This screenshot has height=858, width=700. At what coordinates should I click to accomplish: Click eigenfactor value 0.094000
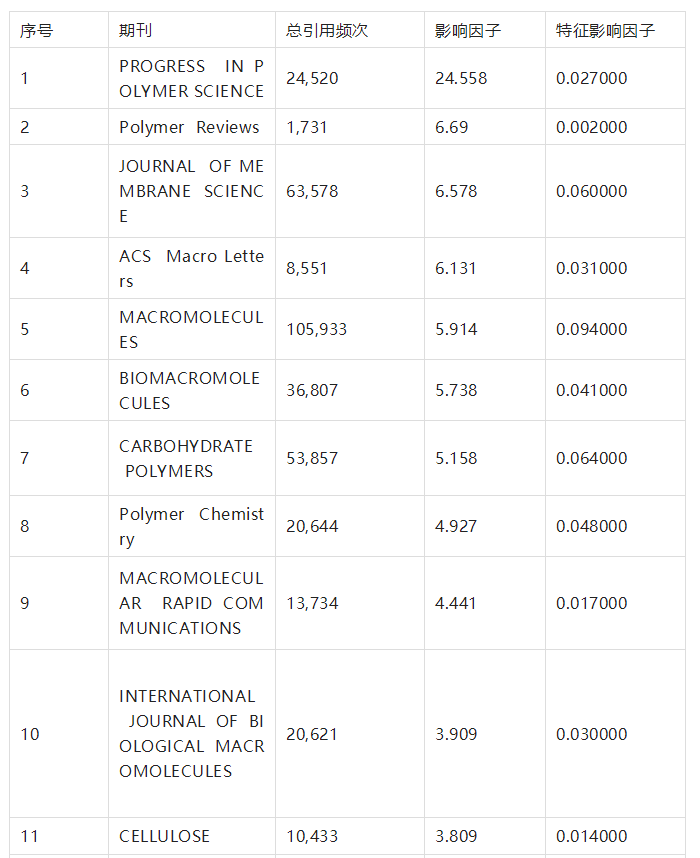coord(592,329)
